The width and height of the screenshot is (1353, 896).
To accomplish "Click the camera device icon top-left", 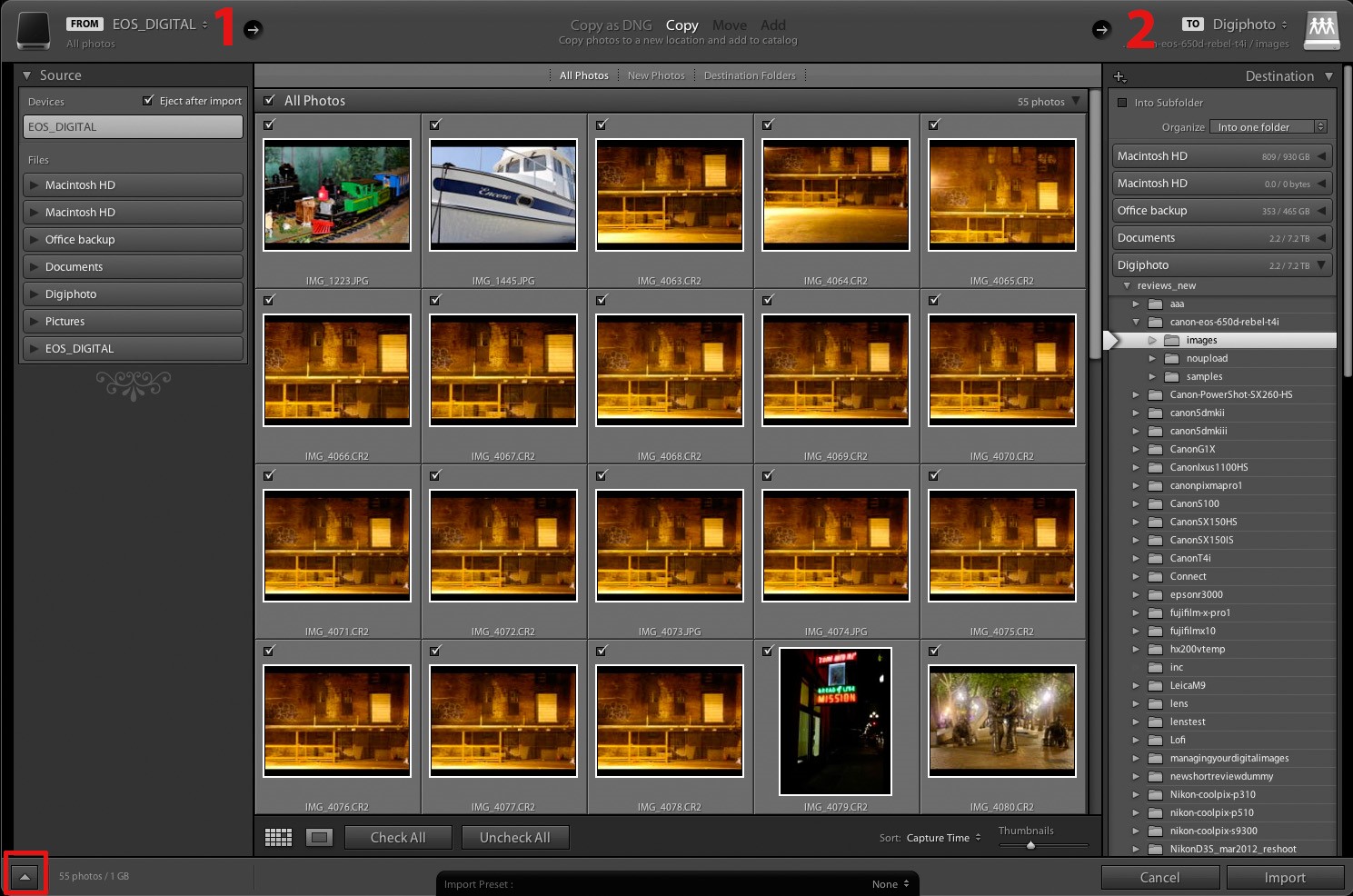I will coord(33,29).
